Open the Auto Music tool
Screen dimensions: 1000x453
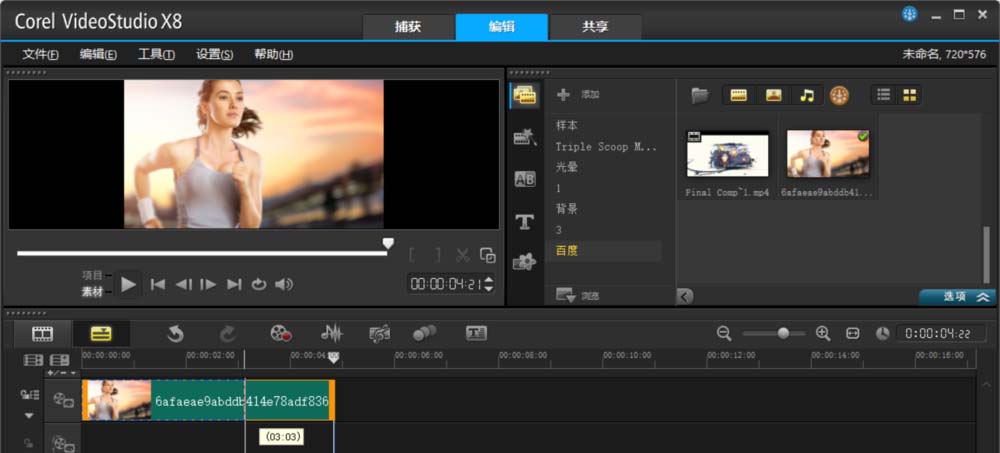click(x=379, y=333)
